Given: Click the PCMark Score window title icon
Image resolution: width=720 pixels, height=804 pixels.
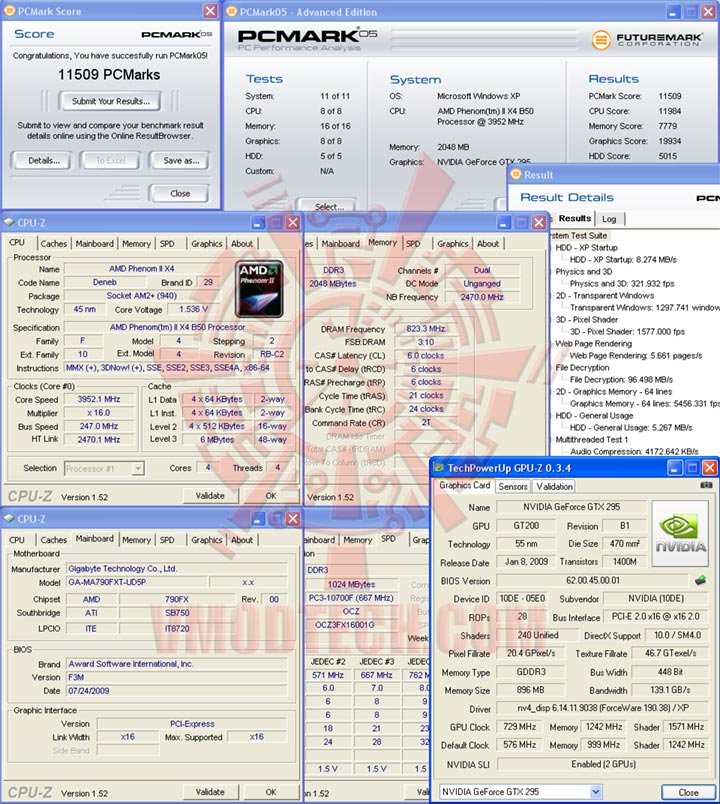Looking at the screenshot, I should [9, 11].
